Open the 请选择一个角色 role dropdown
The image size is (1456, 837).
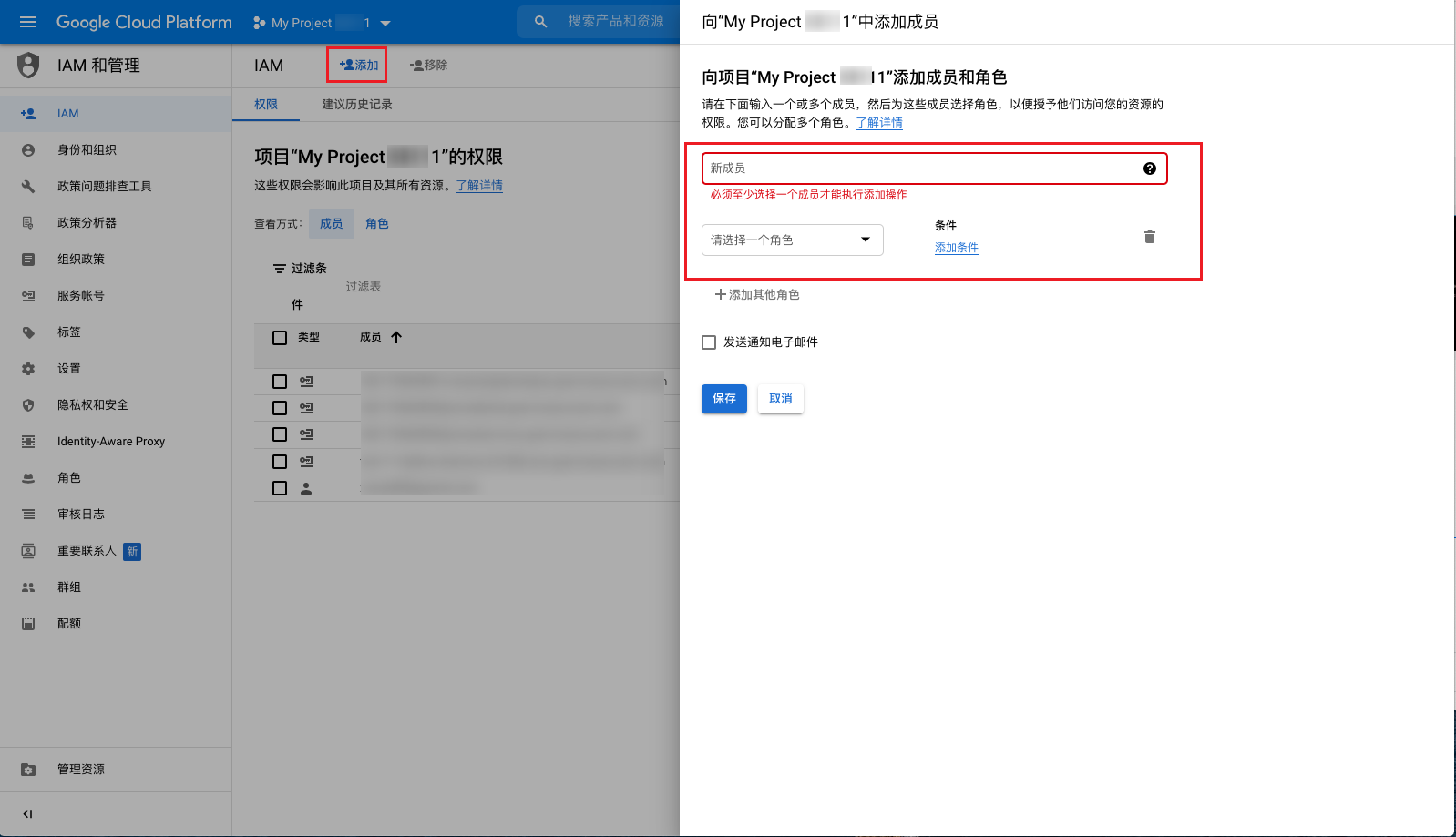[791, 240]
